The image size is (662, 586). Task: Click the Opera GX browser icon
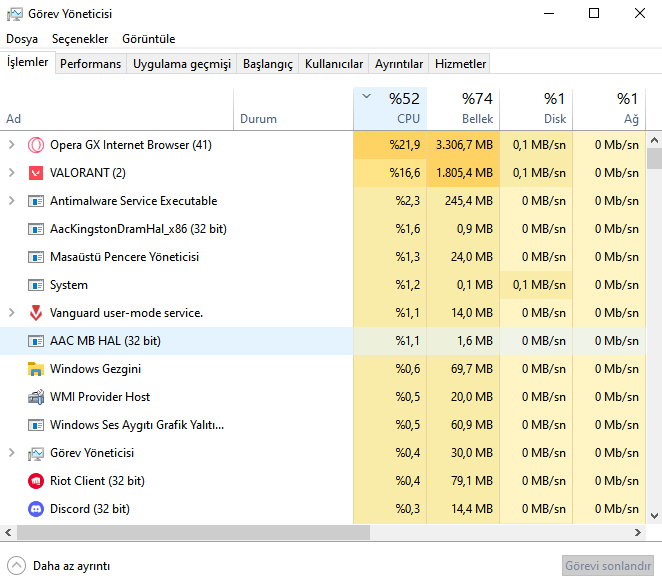(36, 145)
